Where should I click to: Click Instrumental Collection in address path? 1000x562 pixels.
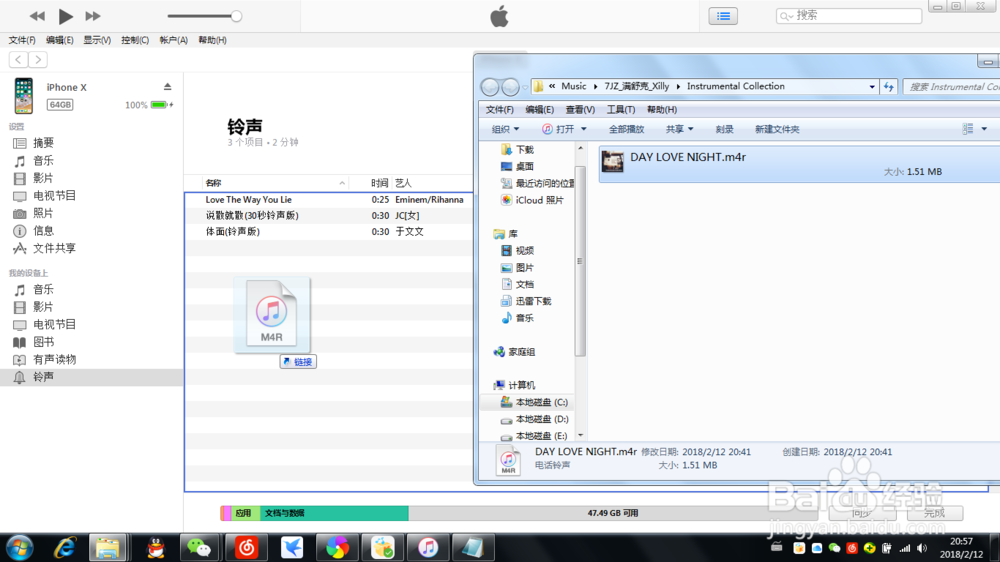point(735,86)
